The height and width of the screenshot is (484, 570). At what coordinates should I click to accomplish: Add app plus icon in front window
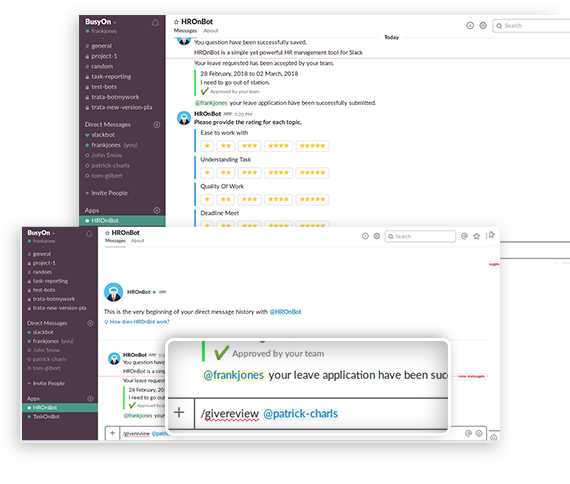click(x=90, y=399)
